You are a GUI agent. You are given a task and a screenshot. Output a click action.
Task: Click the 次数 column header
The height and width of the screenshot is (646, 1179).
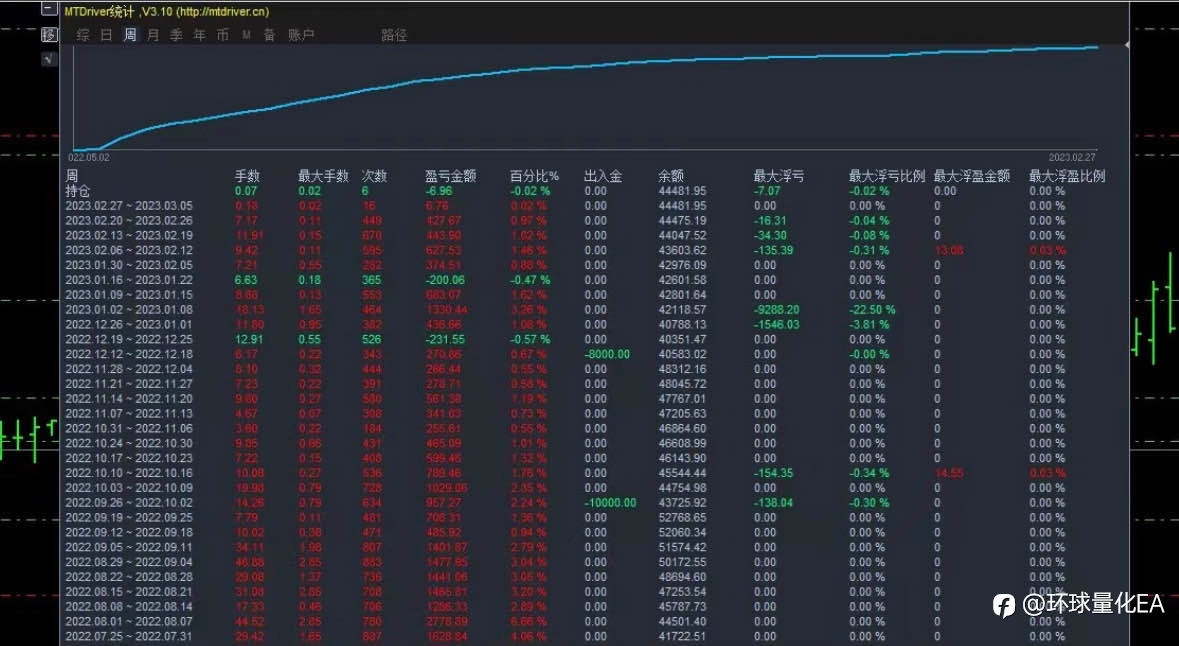(x=374, y=176)
